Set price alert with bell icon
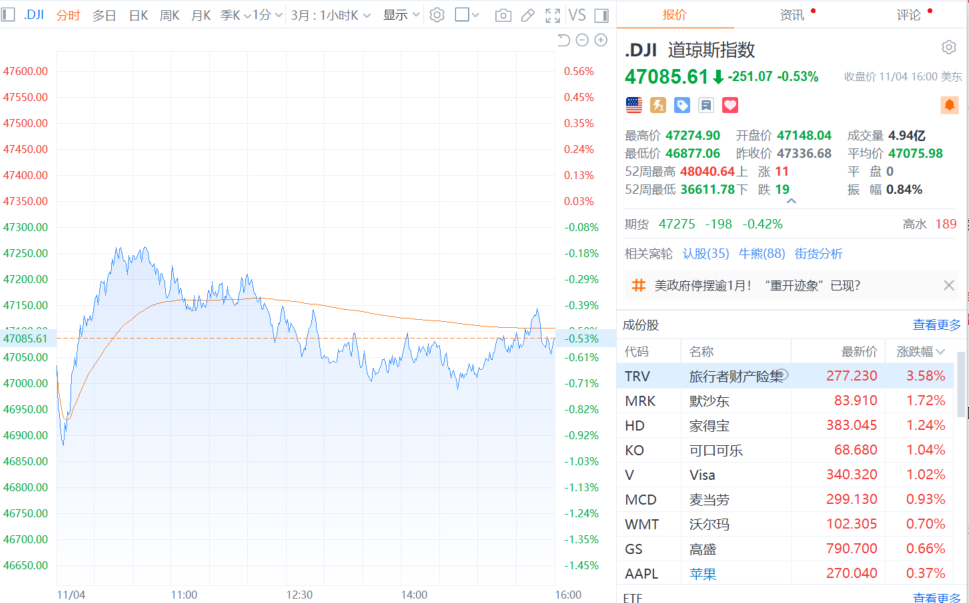 click(x=949, y=105)
